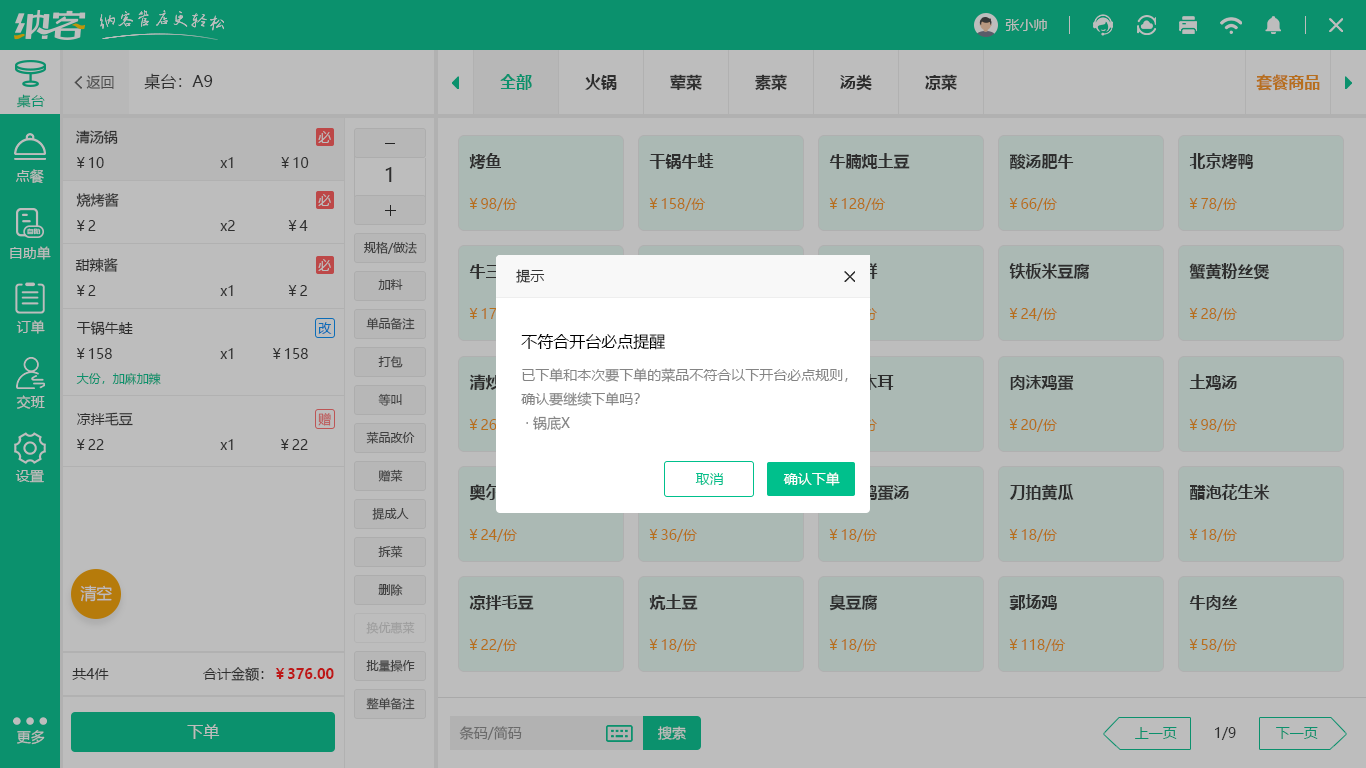Viewport: 1366px width, 768px height.
Task: Open the notification bell icon
Action: 1273,25
